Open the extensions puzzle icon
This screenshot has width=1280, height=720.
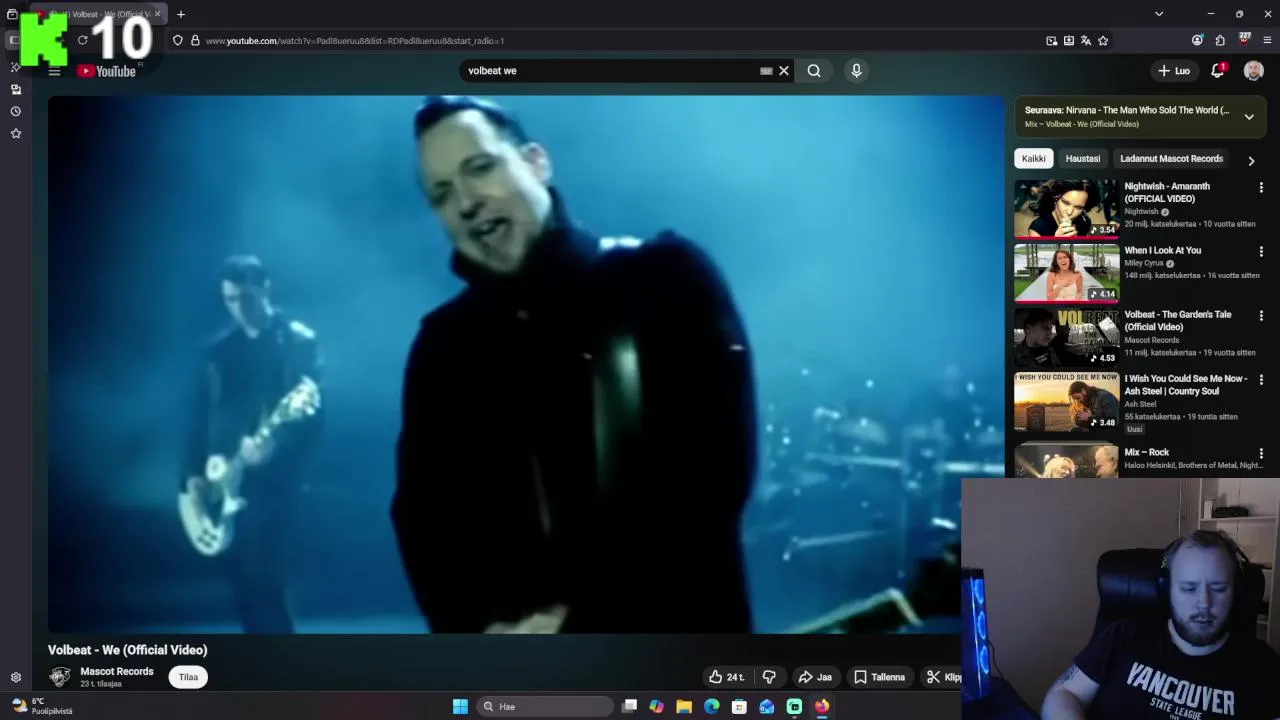(x=1220, y=41)
